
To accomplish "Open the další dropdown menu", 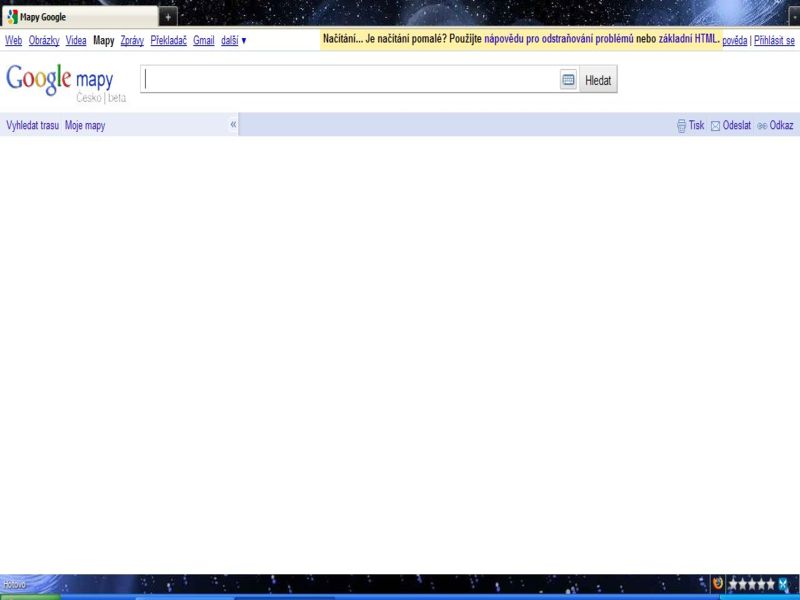I will (233, 40).
